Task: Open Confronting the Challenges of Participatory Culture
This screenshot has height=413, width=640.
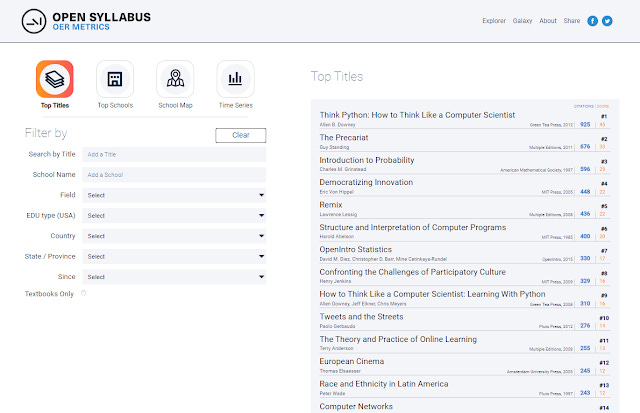Action: click(x=413, y=272)
